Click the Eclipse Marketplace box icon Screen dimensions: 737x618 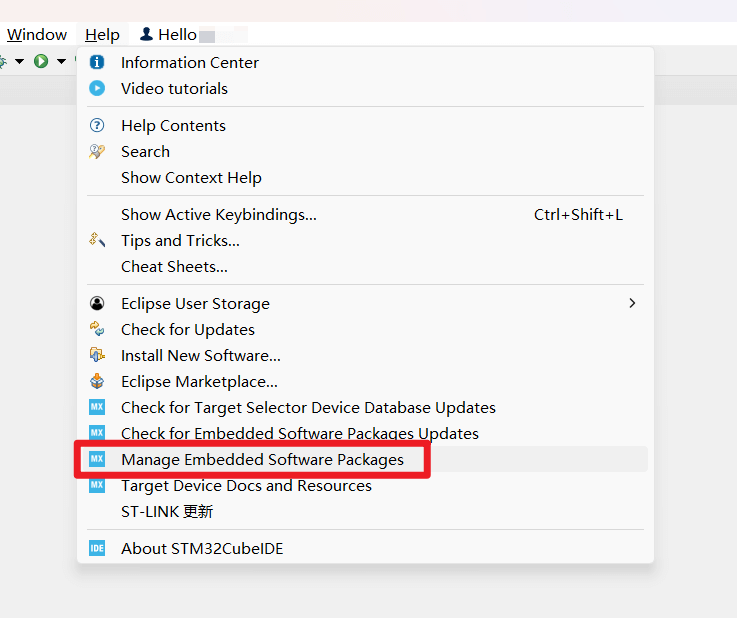coord(97,381)
